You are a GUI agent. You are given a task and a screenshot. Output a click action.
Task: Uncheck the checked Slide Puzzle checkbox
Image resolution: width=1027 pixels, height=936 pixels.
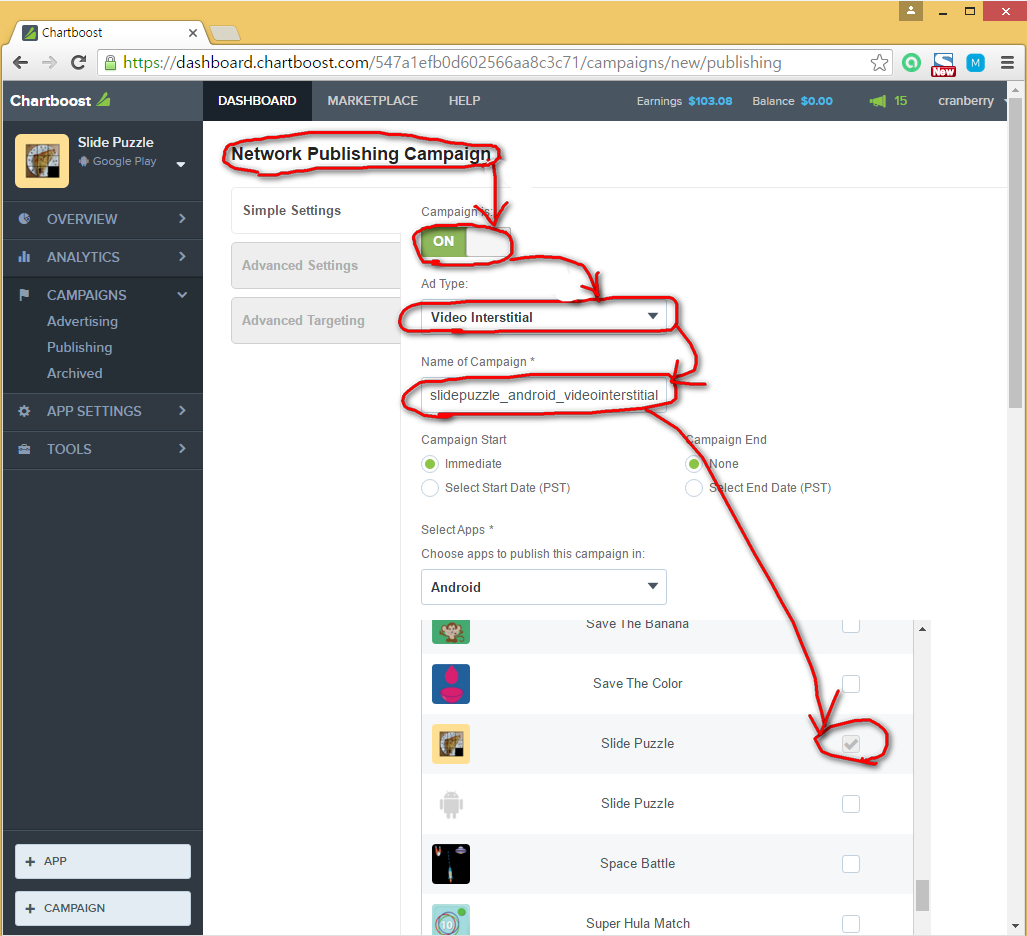click(851, 744)
